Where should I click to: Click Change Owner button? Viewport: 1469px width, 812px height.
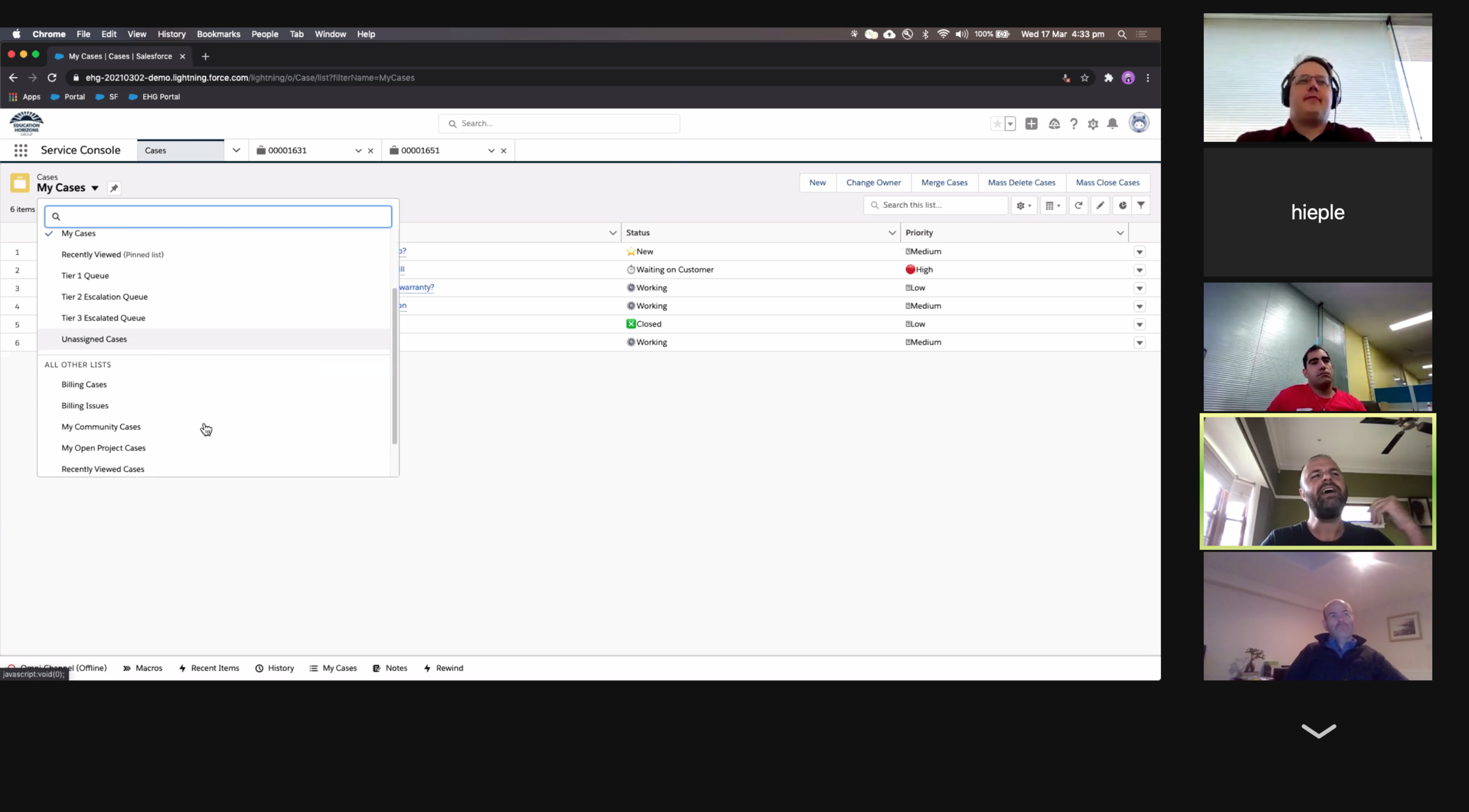pyautogui.click(x=873, y=183)
